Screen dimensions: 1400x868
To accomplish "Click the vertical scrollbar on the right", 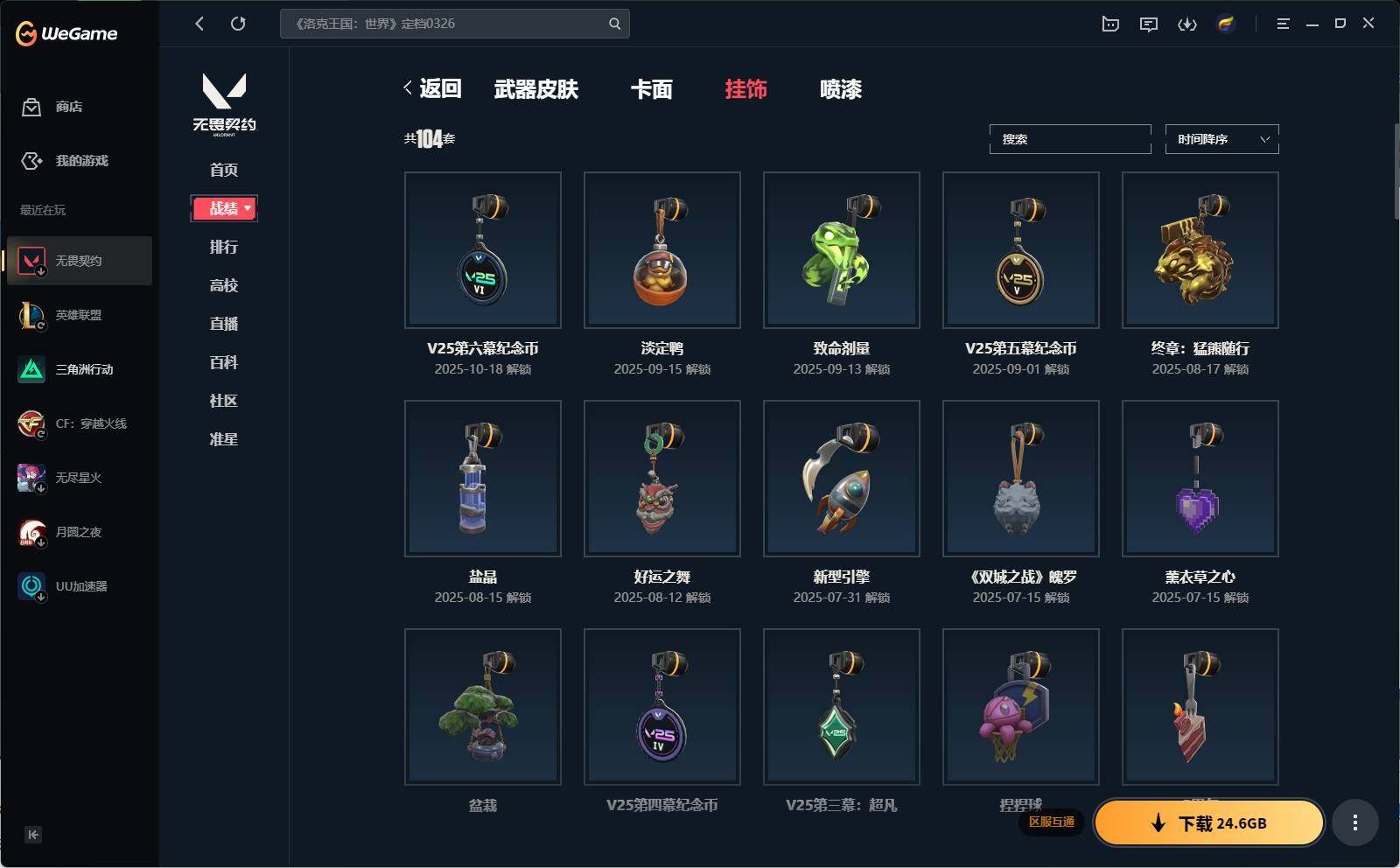I will pos(1396,171).
